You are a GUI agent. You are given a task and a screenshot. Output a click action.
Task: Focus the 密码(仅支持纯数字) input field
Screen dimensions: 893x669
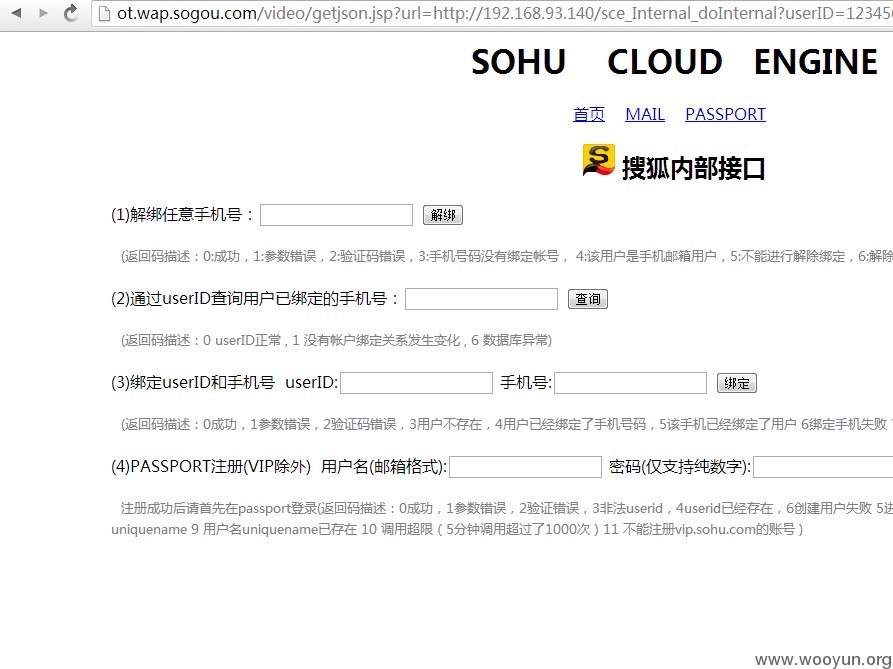823,467
